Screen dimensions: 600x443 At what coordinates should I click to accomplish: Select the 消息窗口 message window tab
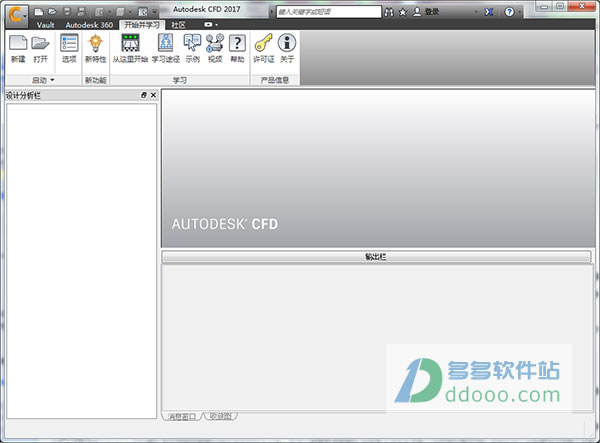[182, 416]
